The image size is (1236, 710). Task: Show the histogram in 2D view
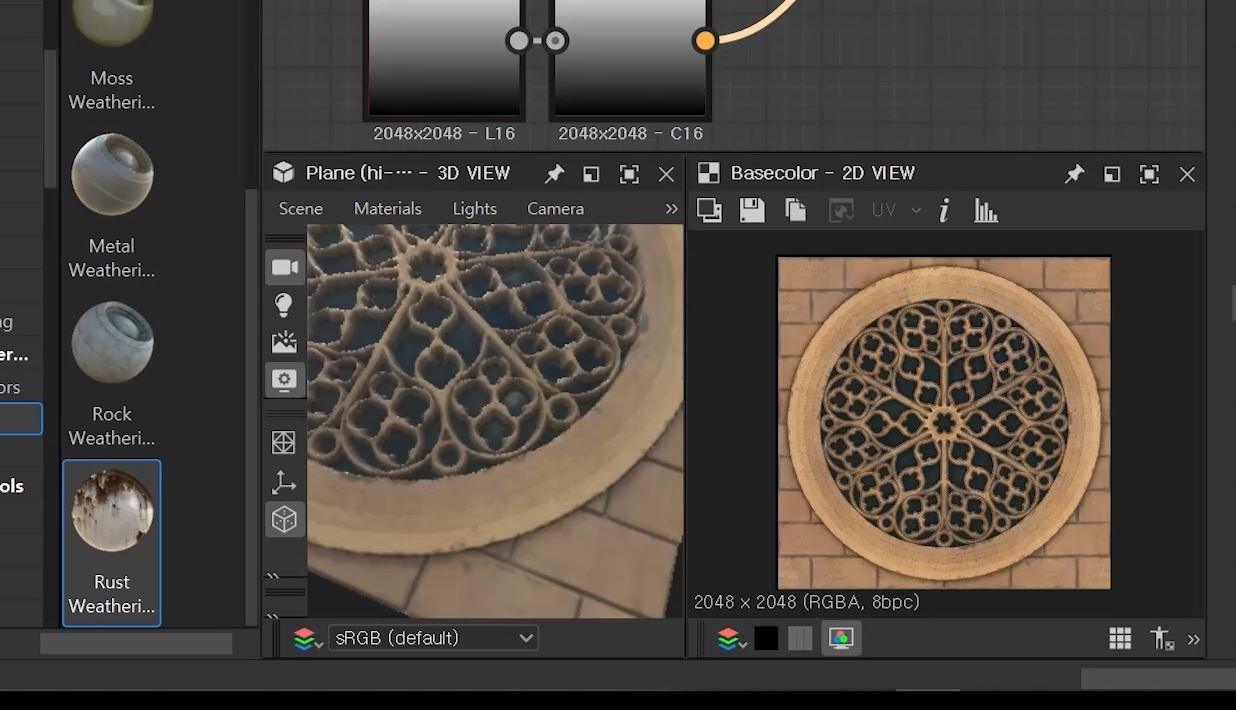[x=986, y=210]
